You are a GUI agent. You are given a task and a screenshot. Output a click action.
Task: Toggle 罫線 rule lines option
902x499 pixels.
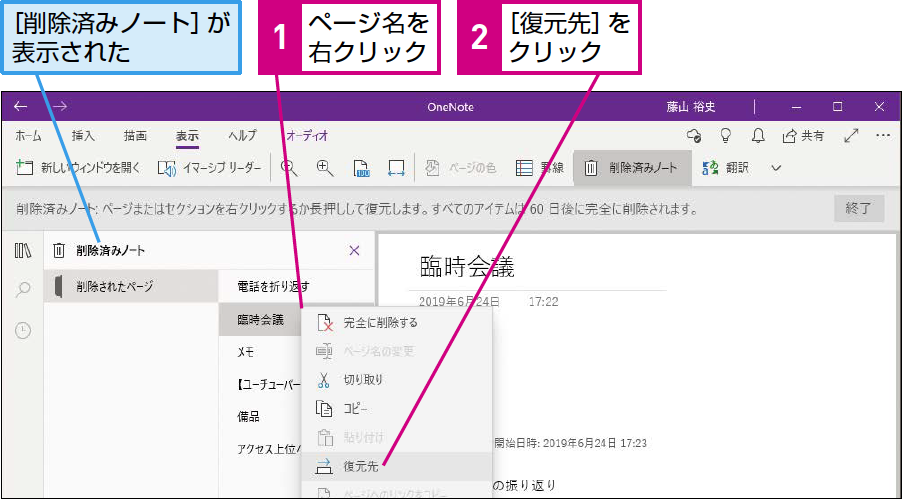(539, 168)
